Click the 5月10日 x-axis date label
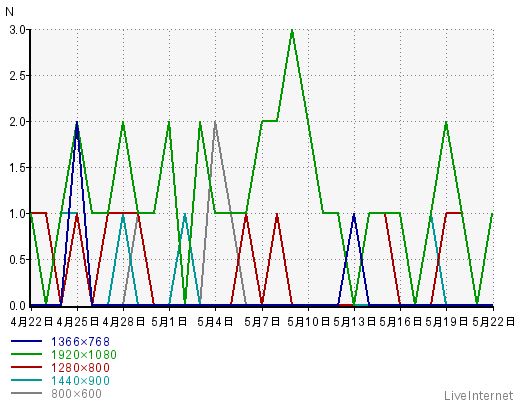The height and width of the screenshot is (405, 520). click(308, 322)
